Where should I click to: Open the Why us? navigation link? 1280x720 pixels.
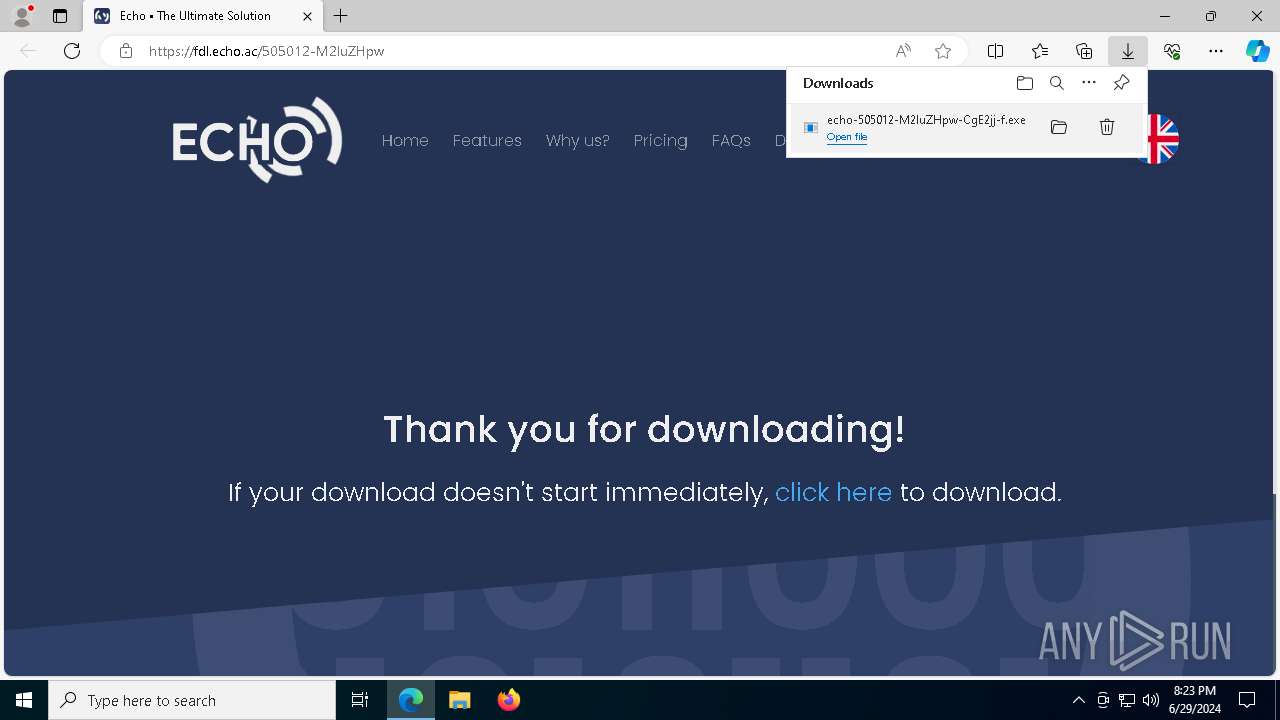[577, 141]
